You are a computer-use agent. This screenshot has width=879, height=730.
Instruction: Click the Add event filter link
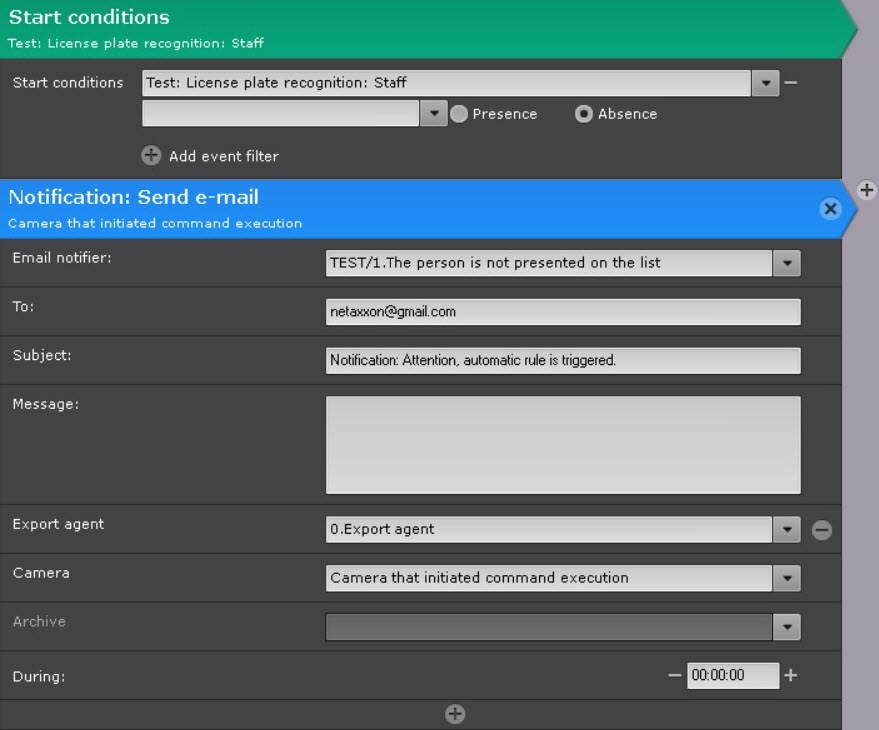223,156
